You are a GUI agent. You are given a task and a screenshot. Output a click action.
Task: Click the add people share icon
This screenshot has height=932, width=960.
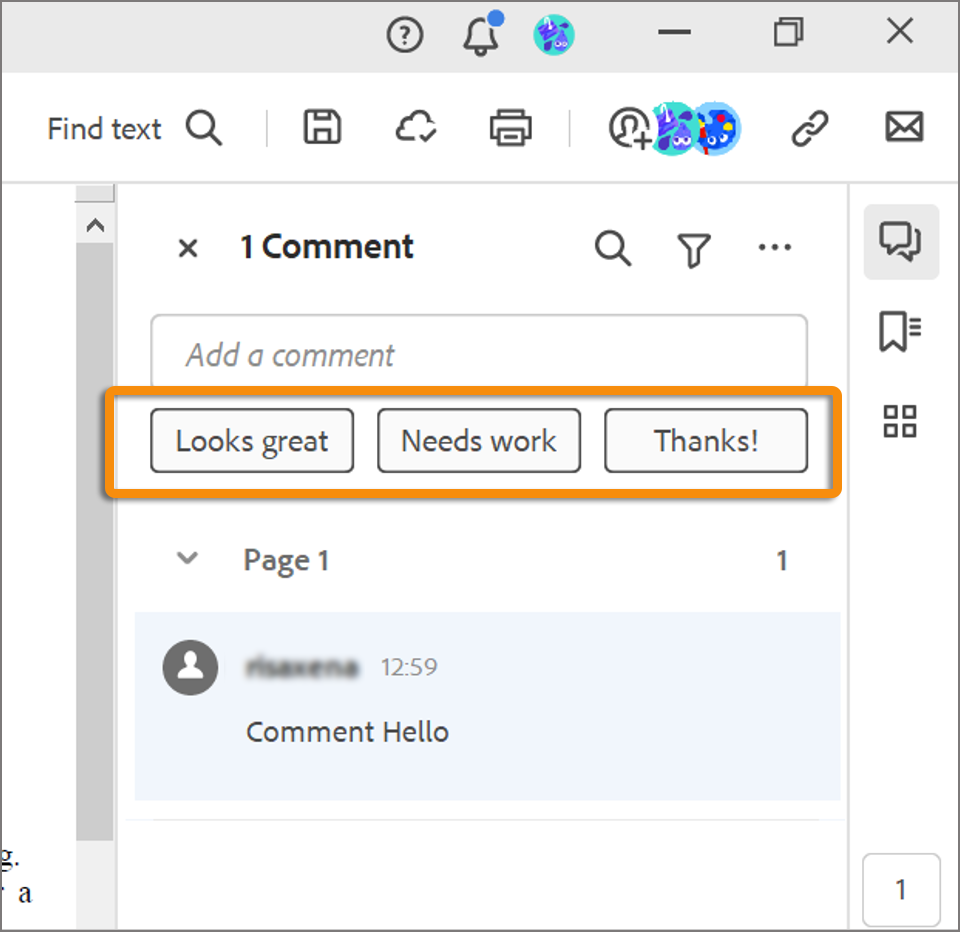628,129
